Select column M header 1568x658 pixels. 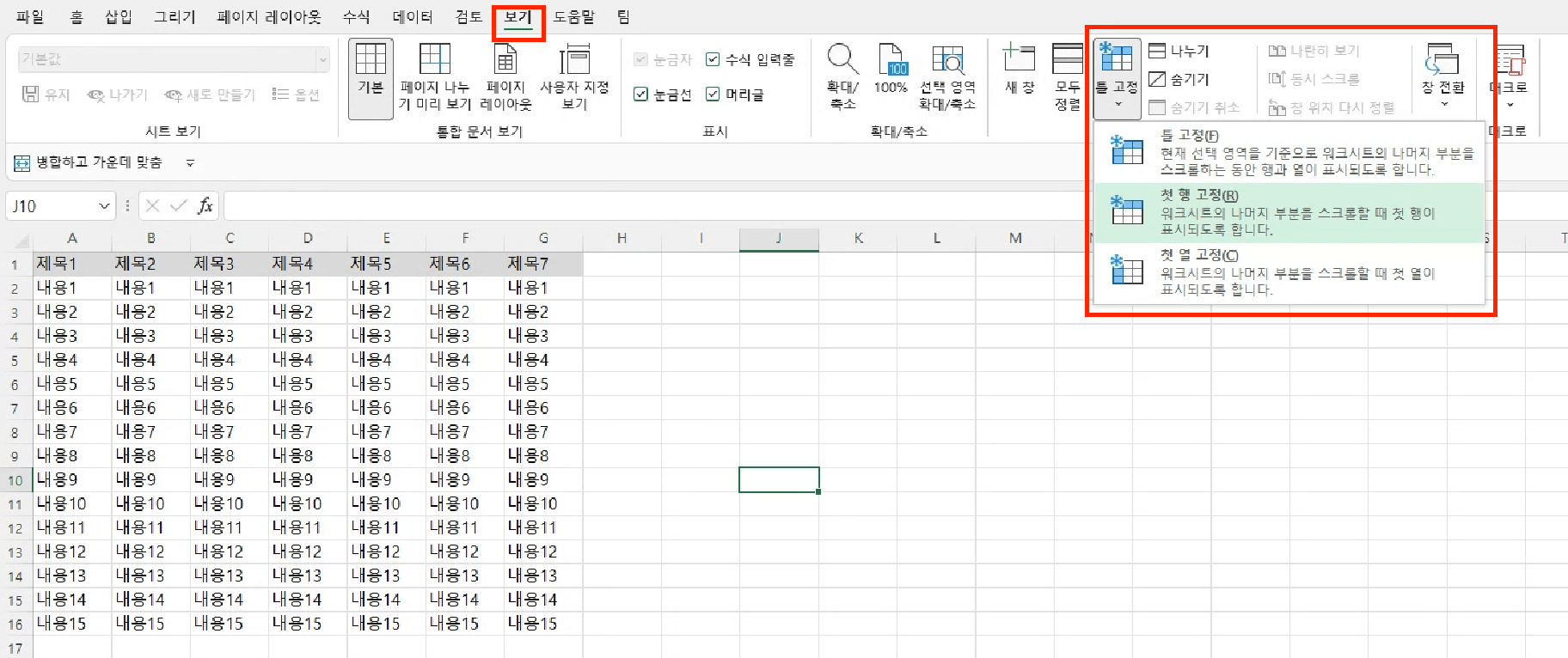[x=1015, y=238]
